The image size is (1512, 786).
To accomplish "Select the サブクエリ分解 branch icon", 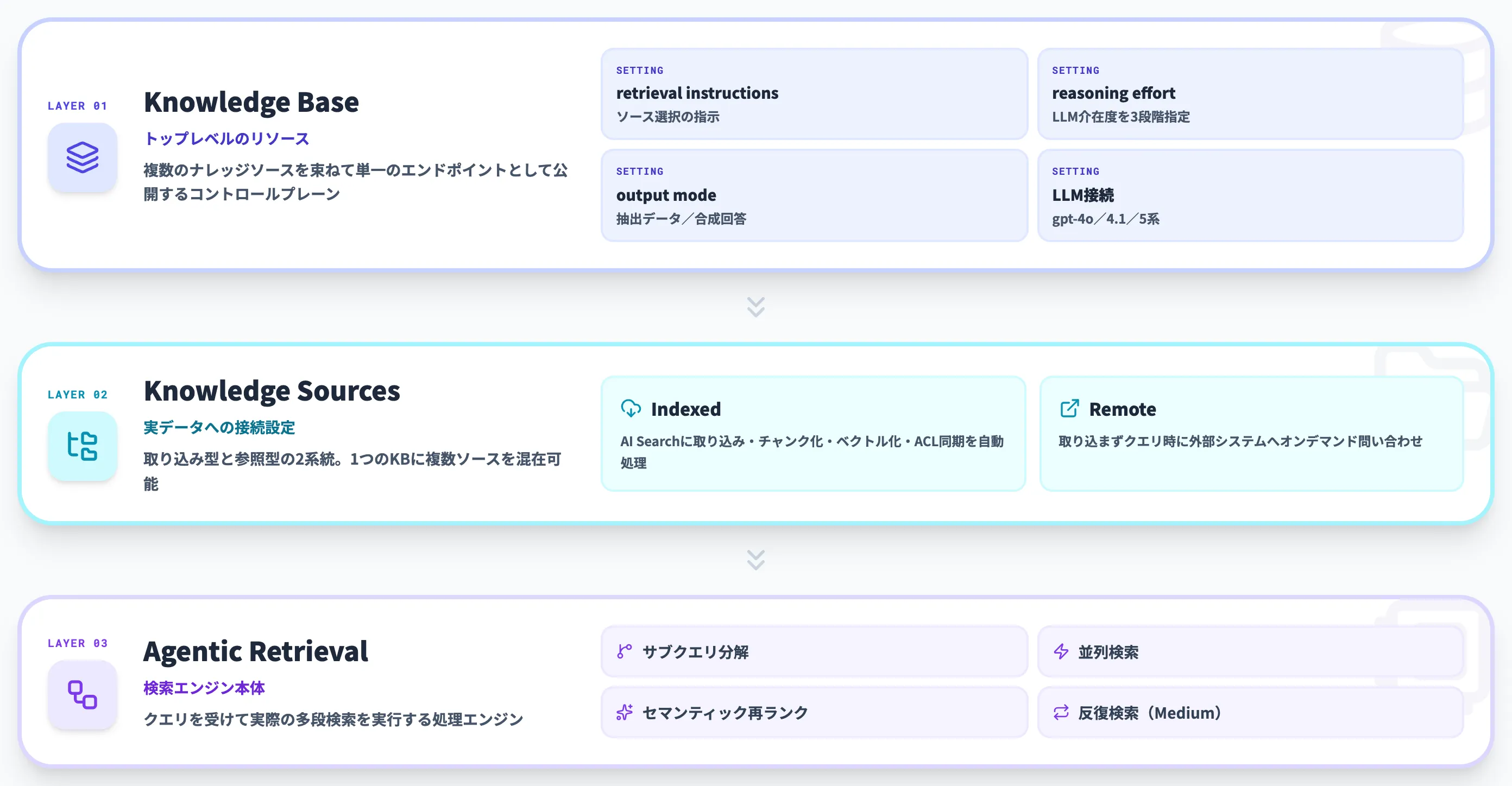I will click(x=623, y=651).
